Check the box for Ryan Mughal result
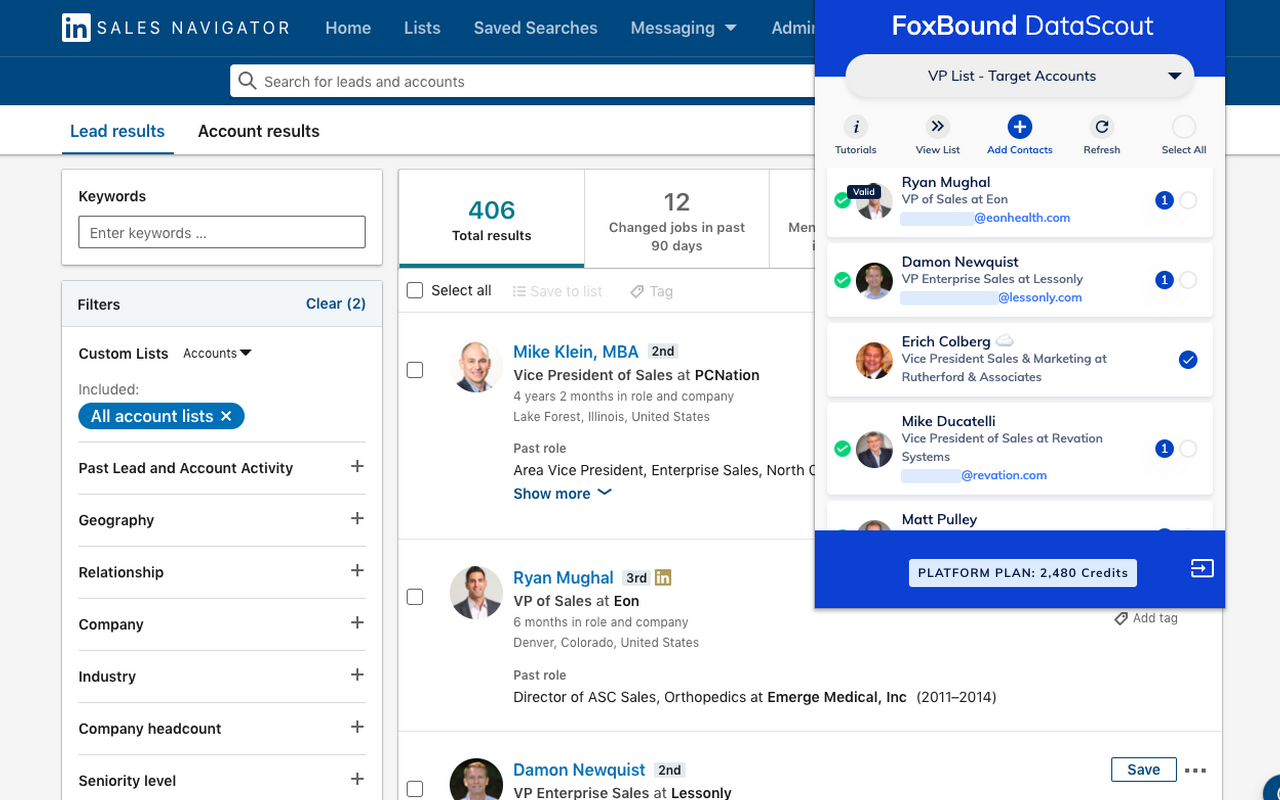 point(415,597)
